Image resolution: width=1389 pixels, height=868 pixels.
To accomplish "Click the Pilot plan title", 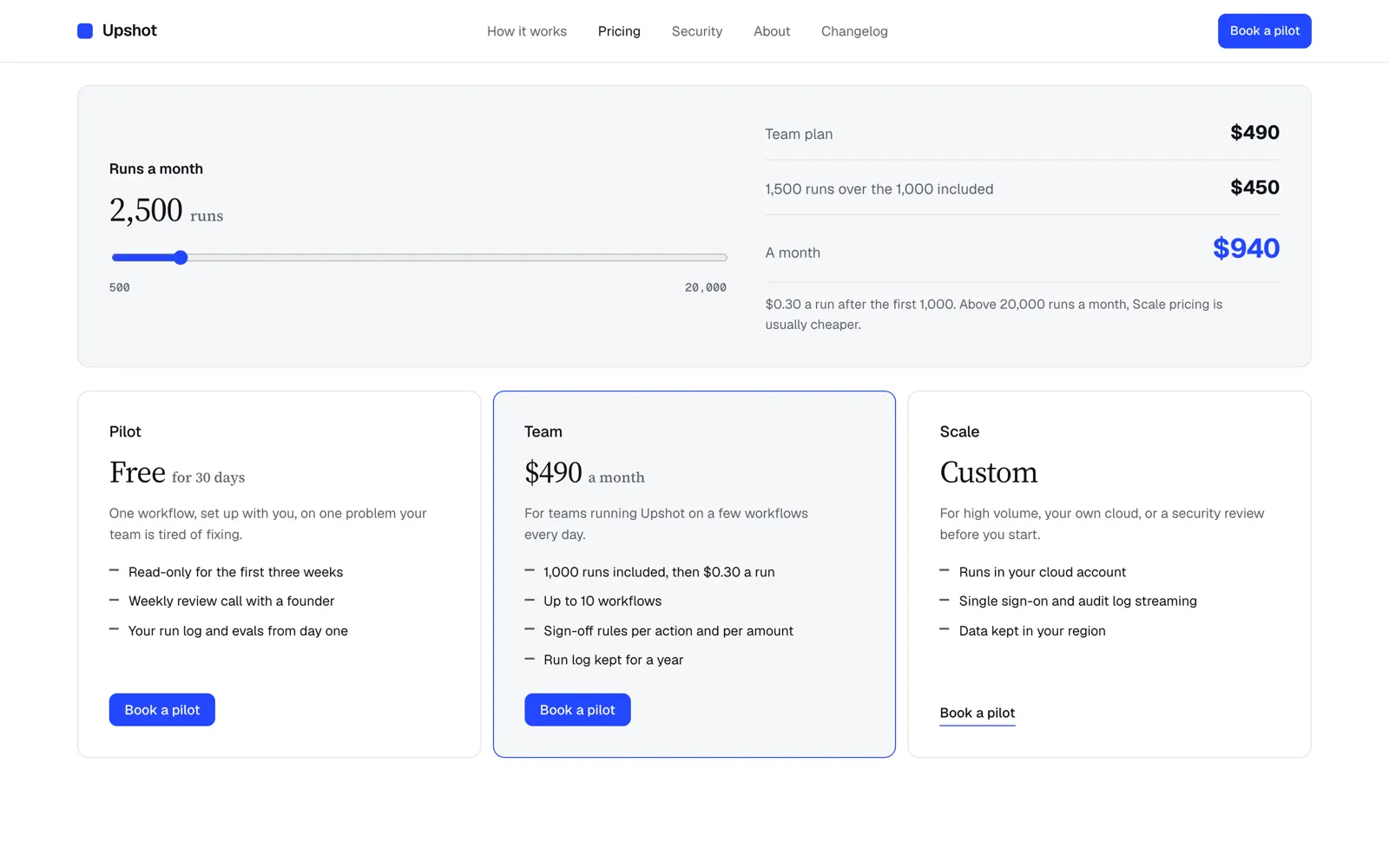I will [125, 431].
